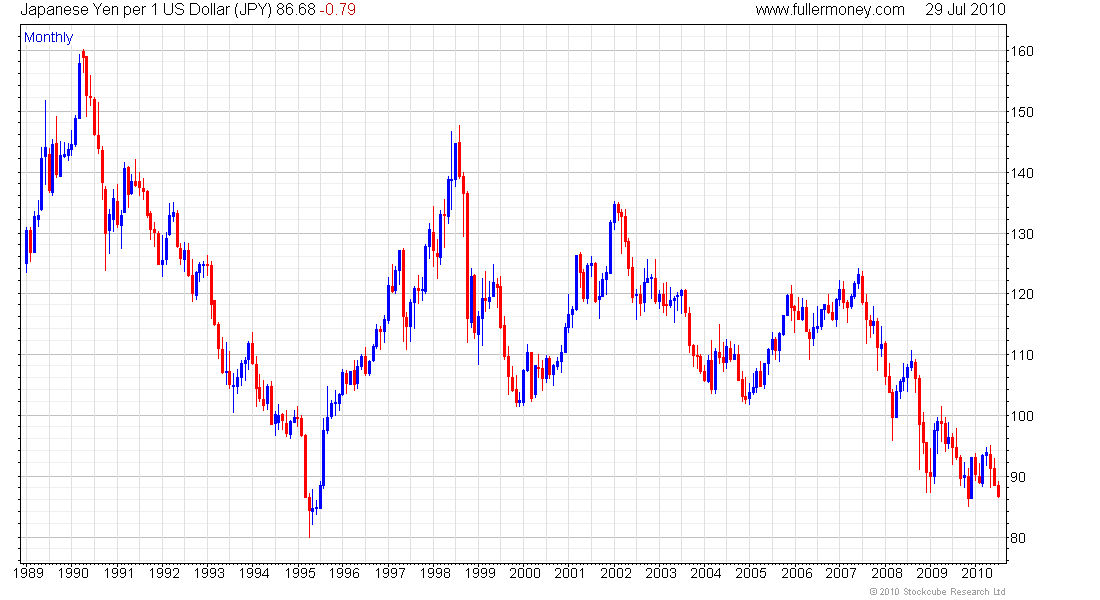Click the 2004 x-axis label
This screenshot has width=1100, height=600.
coord(706,573)
